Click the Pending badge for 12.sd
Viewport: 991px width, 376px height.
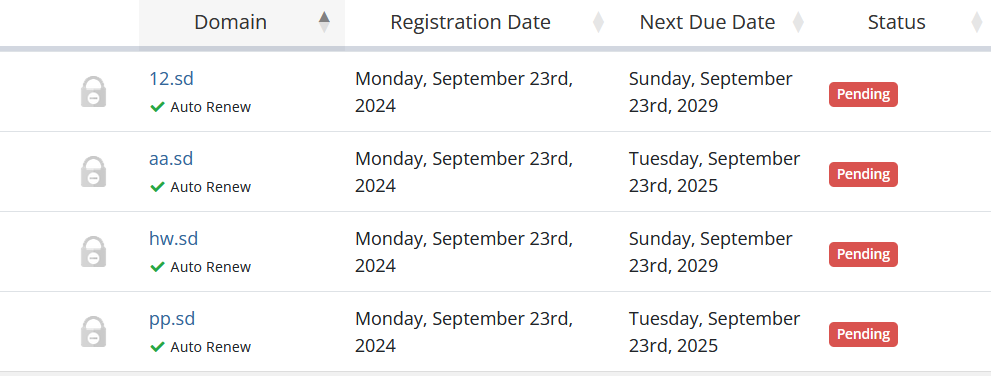pyautogui.click(x=863, y=94)
